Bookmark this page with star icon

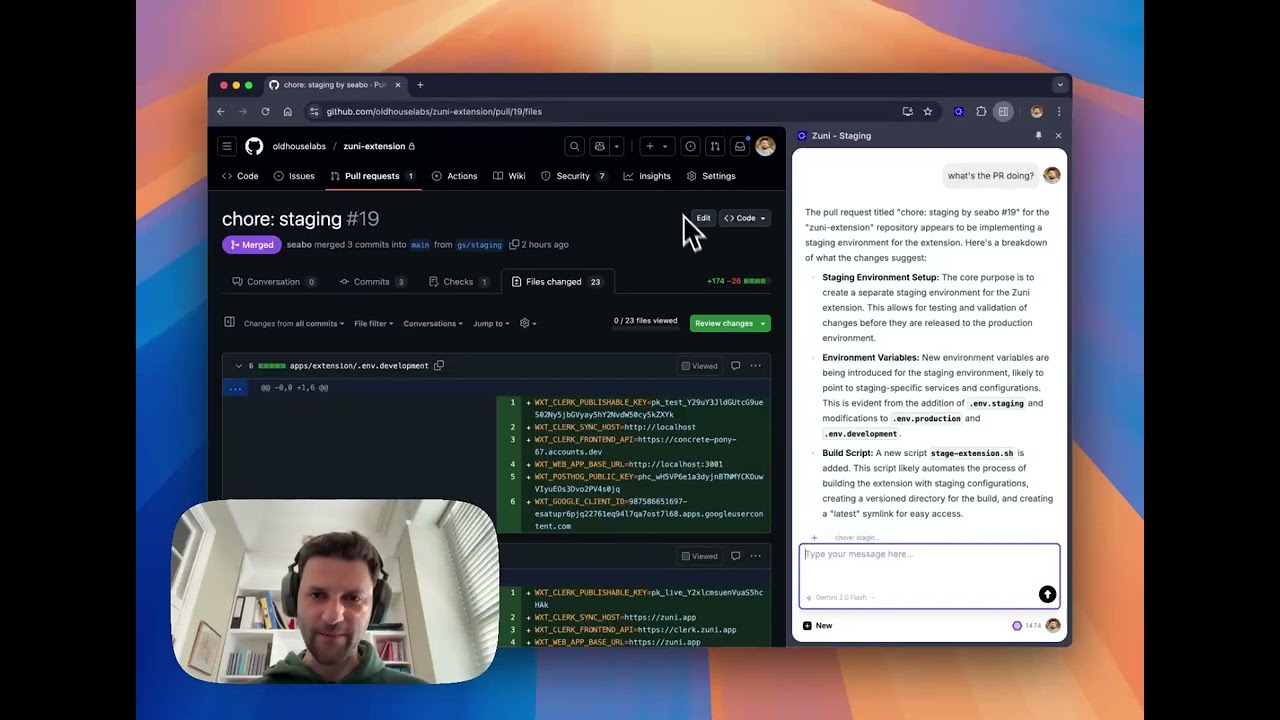(x=928, y=111)
